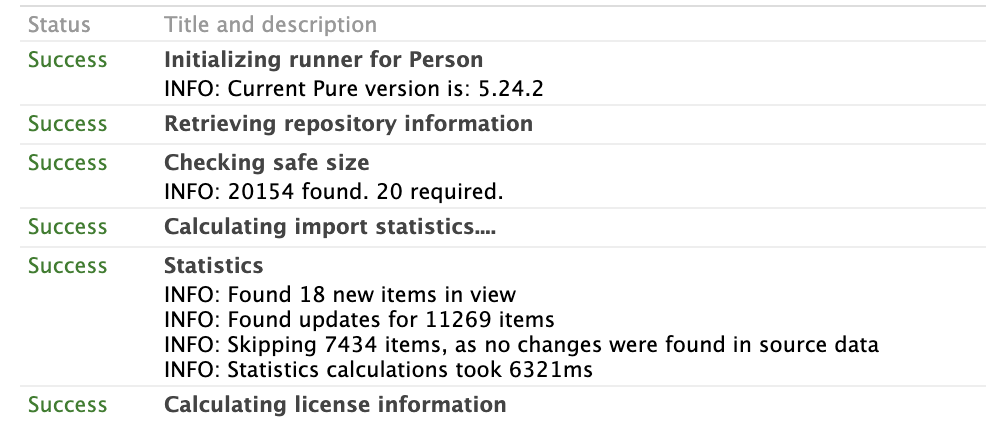This screenshot has width=986, height=424.
Task: Click the Checking safe size title
Action: (266, 162)
